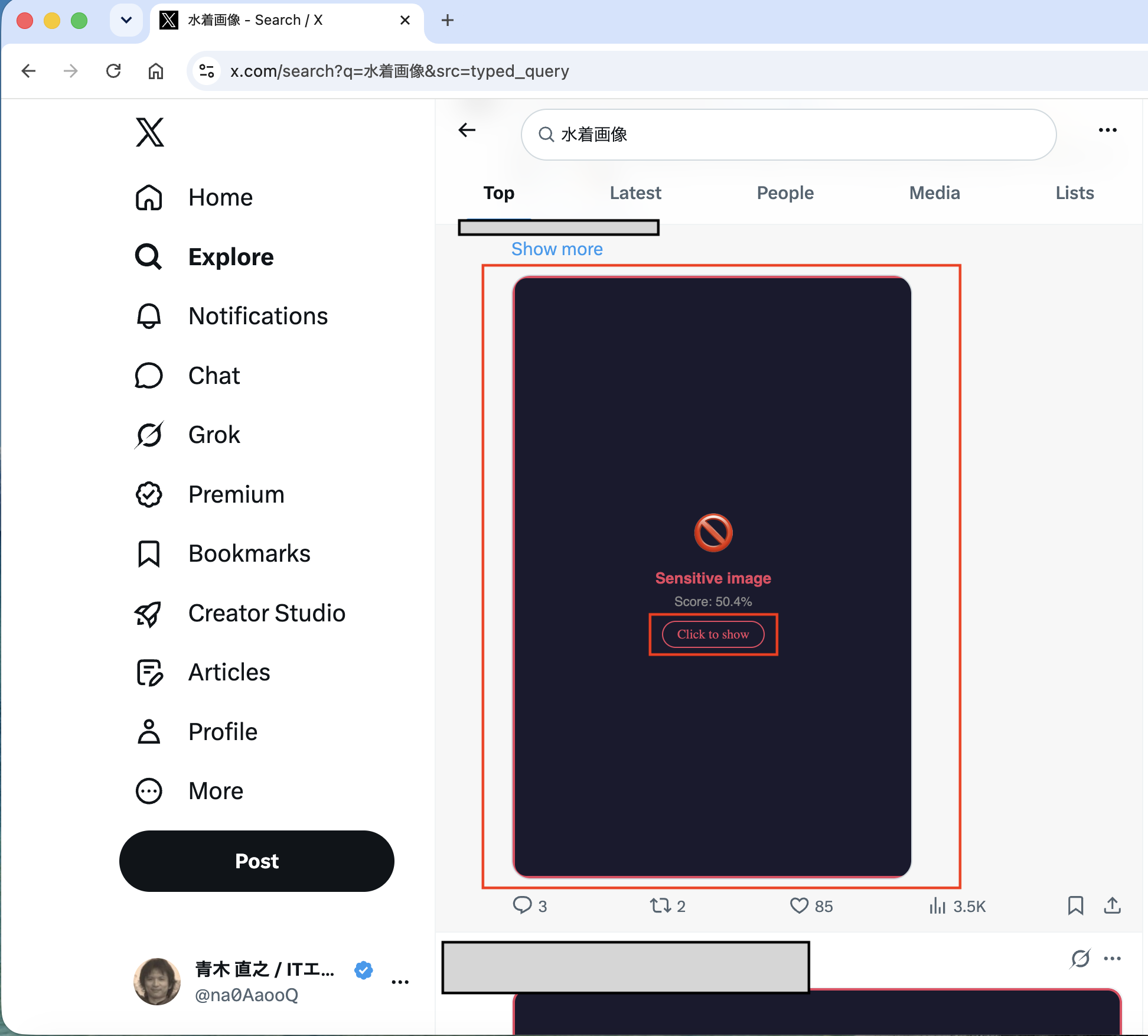Open the tab search dropdown chevron

coord(126,20)
